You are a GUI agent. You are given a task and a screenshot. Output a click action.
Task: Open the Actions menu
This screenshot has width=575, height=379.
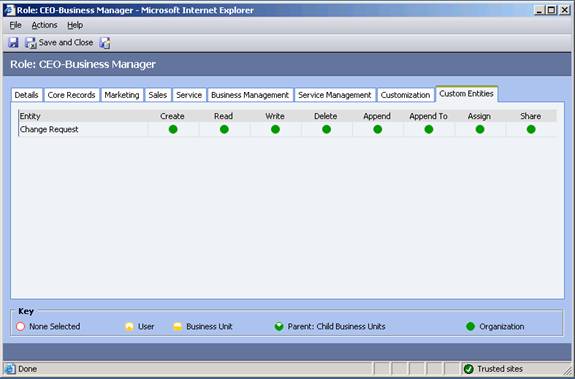point(44,25)
